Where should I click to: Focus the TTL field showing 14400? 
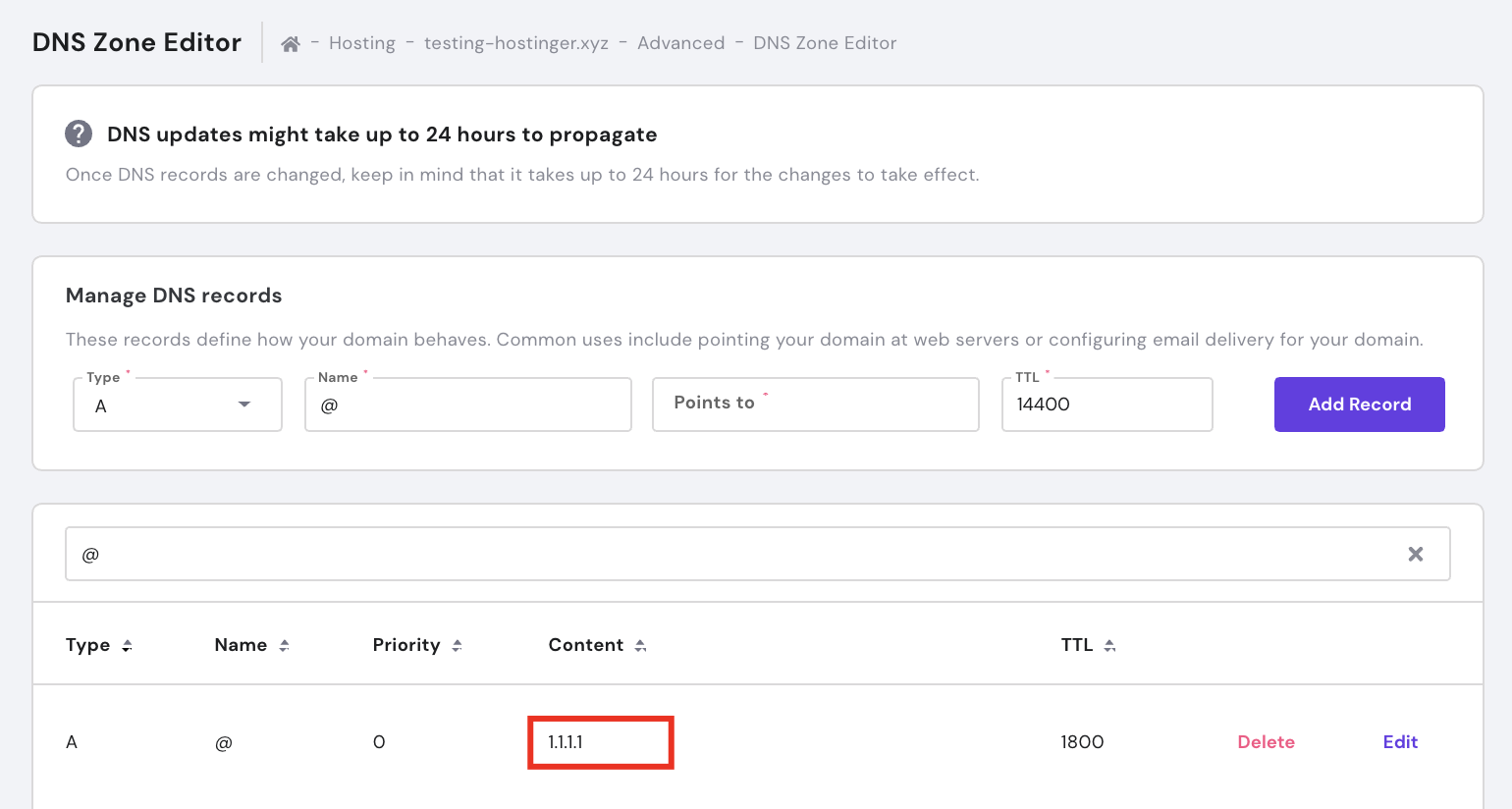(1107, 404)
